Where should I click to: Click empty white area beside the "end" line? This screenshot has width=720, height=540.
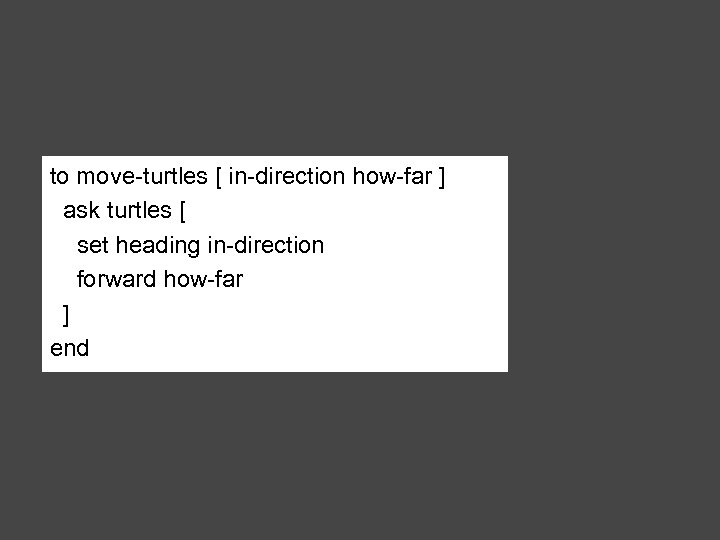pos(300,349)
